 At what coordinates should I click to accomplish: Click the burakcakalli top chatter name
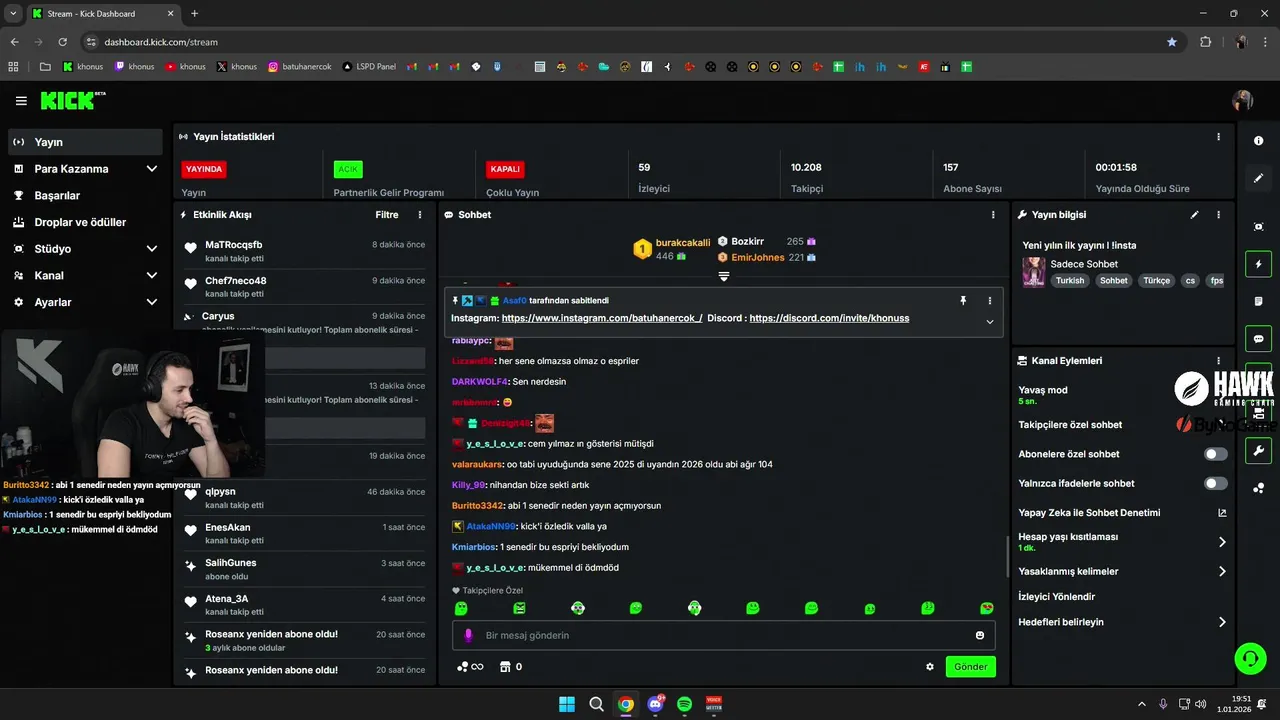tap(683, 243)
